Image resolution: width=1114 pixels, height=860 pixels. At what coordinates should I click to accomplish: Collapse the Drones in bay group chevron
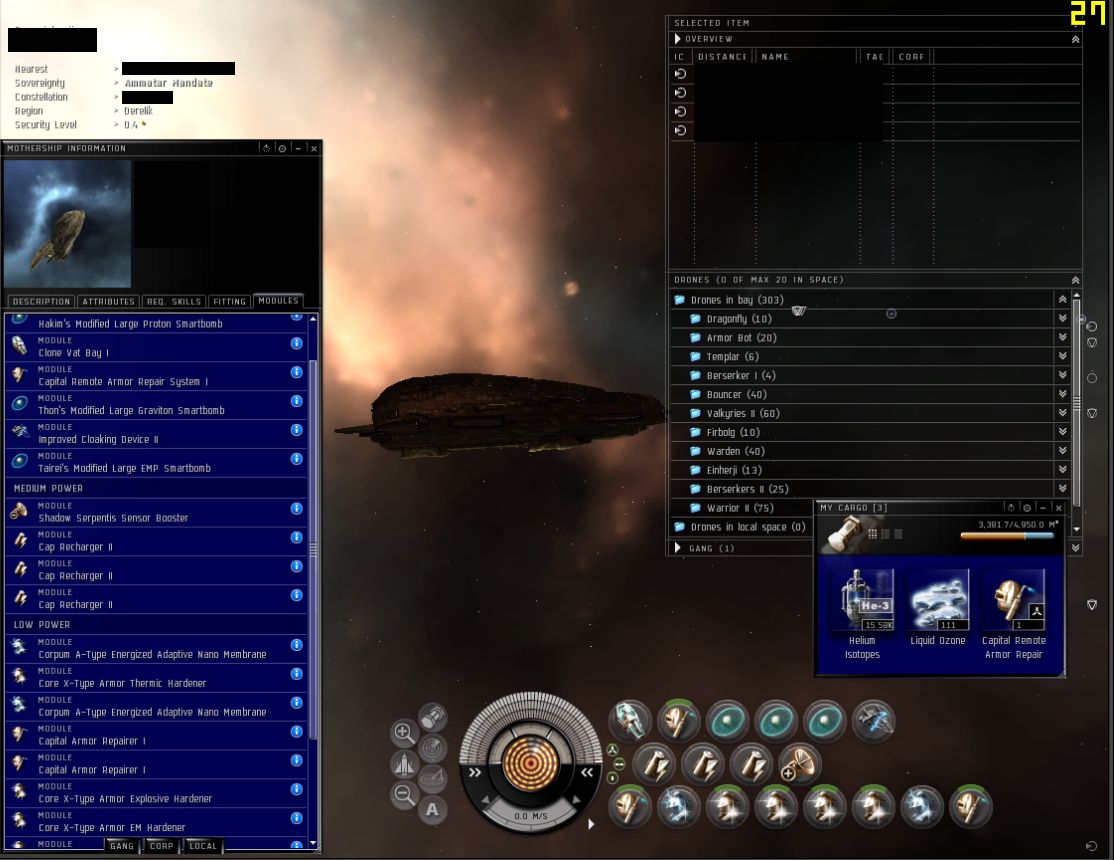[1063, 300]
